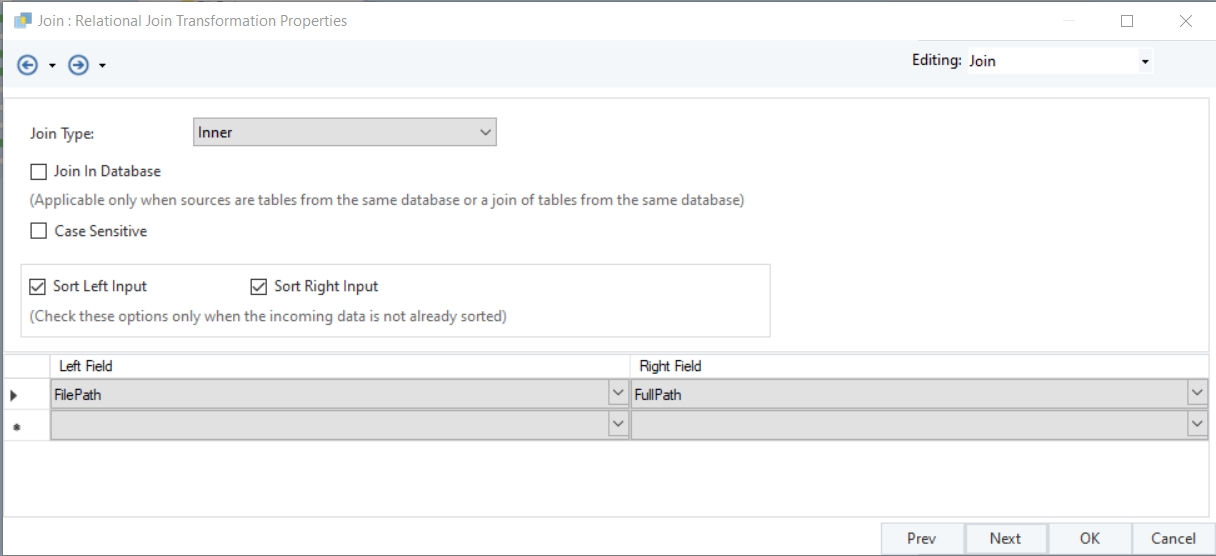Image resolution: width=1216 pixels, height=556 pixels.
Task: Select the current row indicator arrow
Action: coord(13,395)
